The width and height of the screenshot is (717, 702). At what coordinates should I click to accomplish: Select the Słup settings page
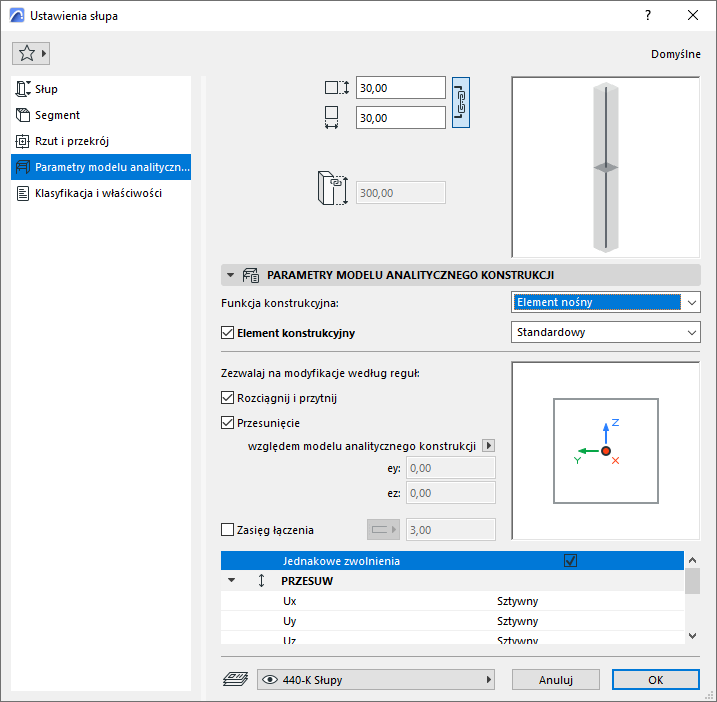pos(101,89)
